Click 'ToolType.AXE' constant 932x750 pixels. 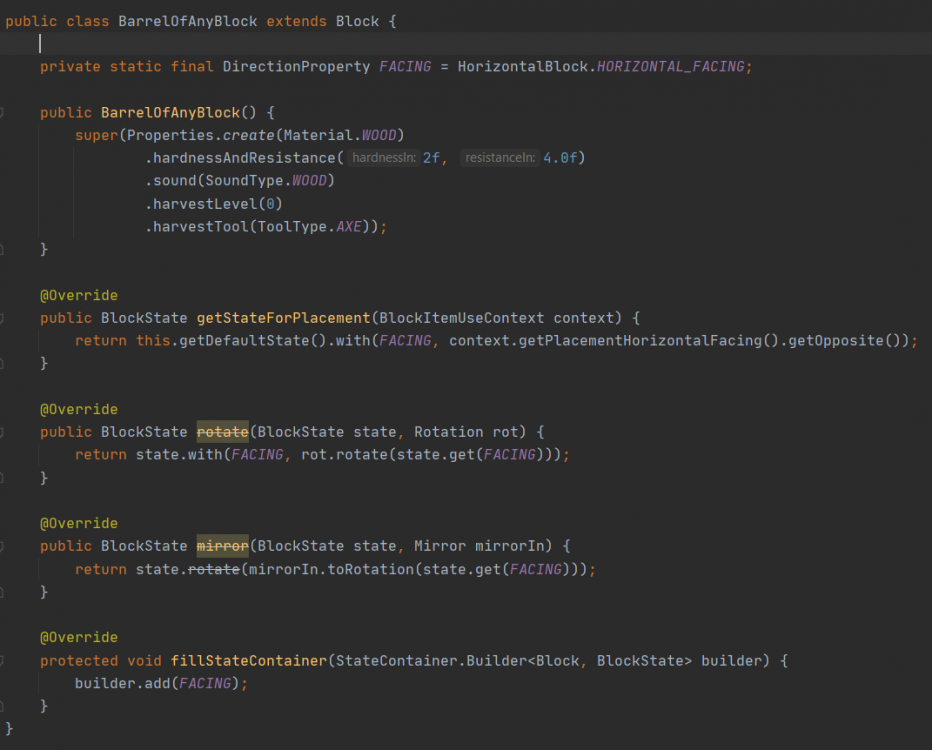click(x=310, y=226)
